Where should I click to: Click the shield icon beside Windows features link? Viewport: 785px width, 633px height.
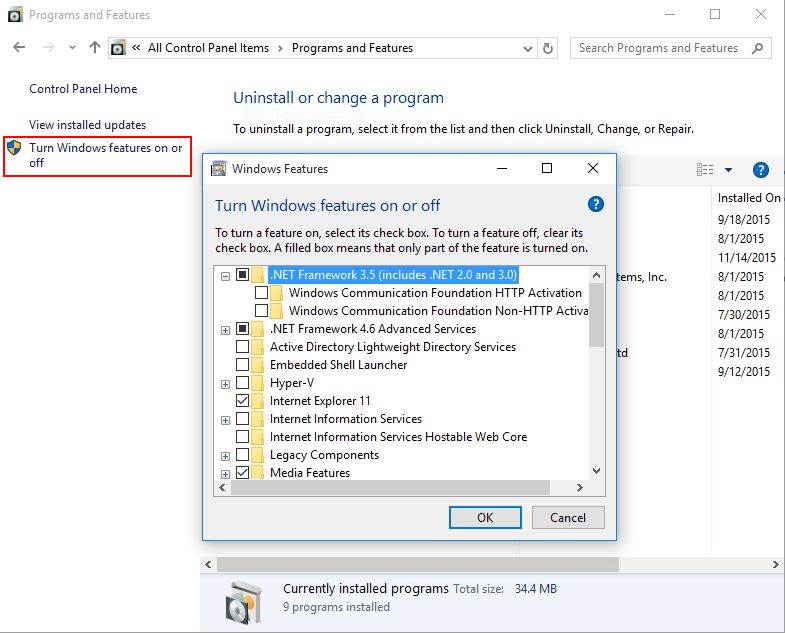coord(15,148)
